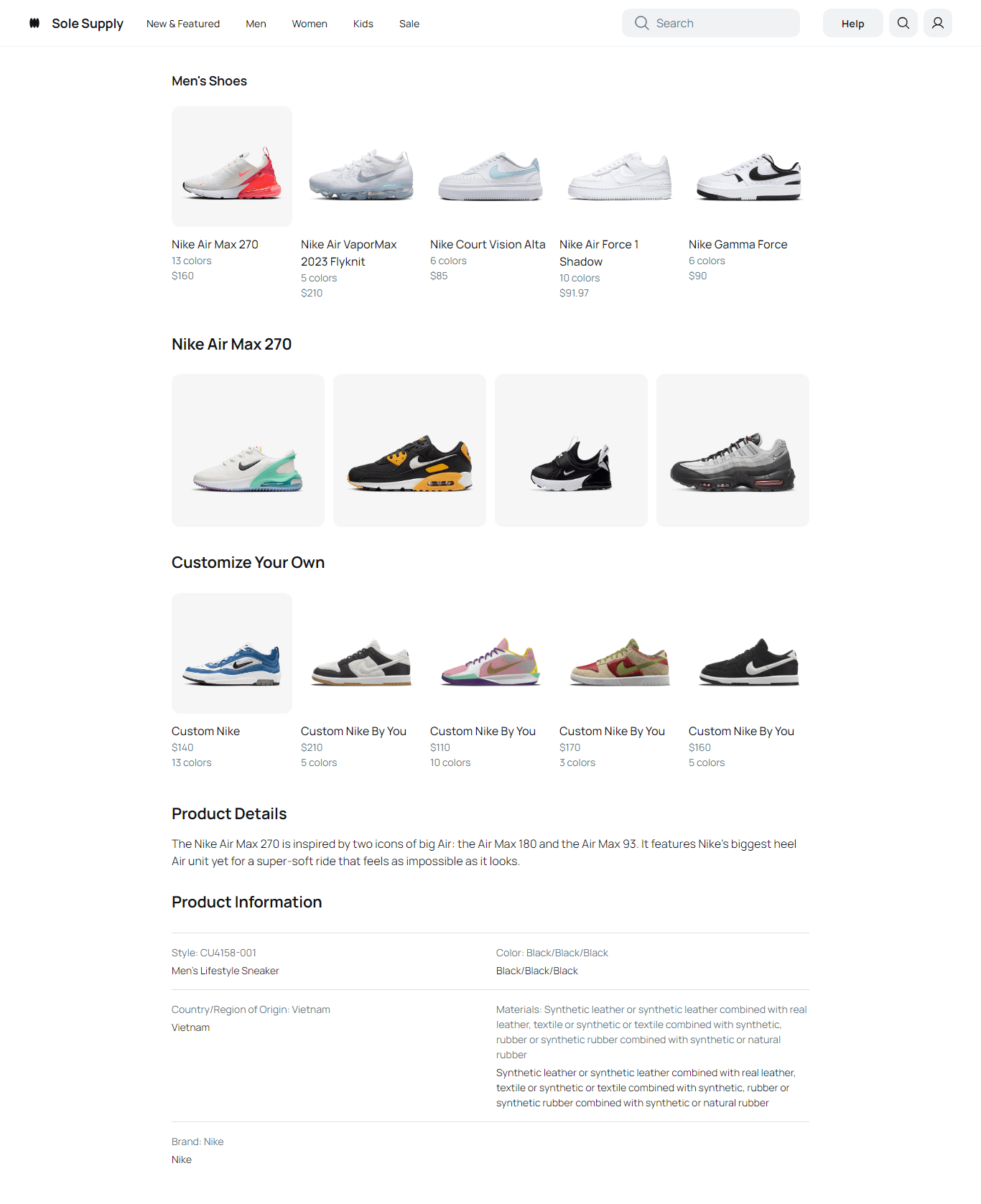Open the Nike Gamma Force product link

point(738,244)
